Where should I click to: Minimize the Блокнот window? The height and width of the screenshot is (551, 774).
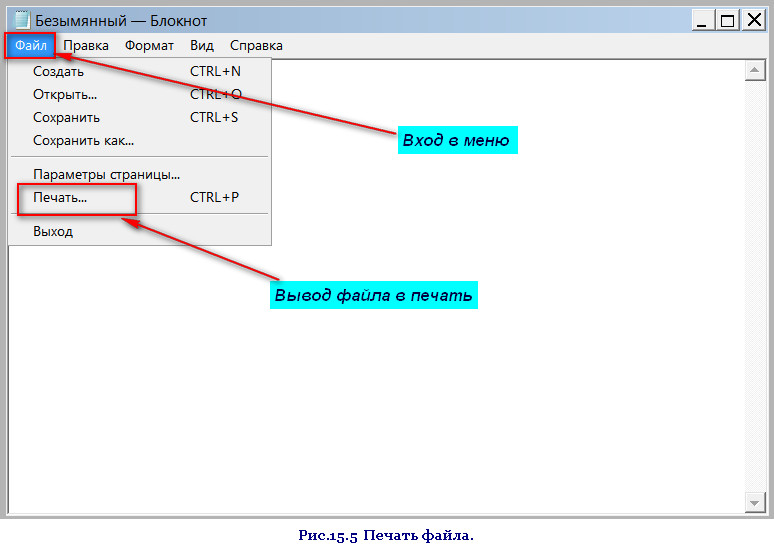pyautogui.click(x=702, y=19)
